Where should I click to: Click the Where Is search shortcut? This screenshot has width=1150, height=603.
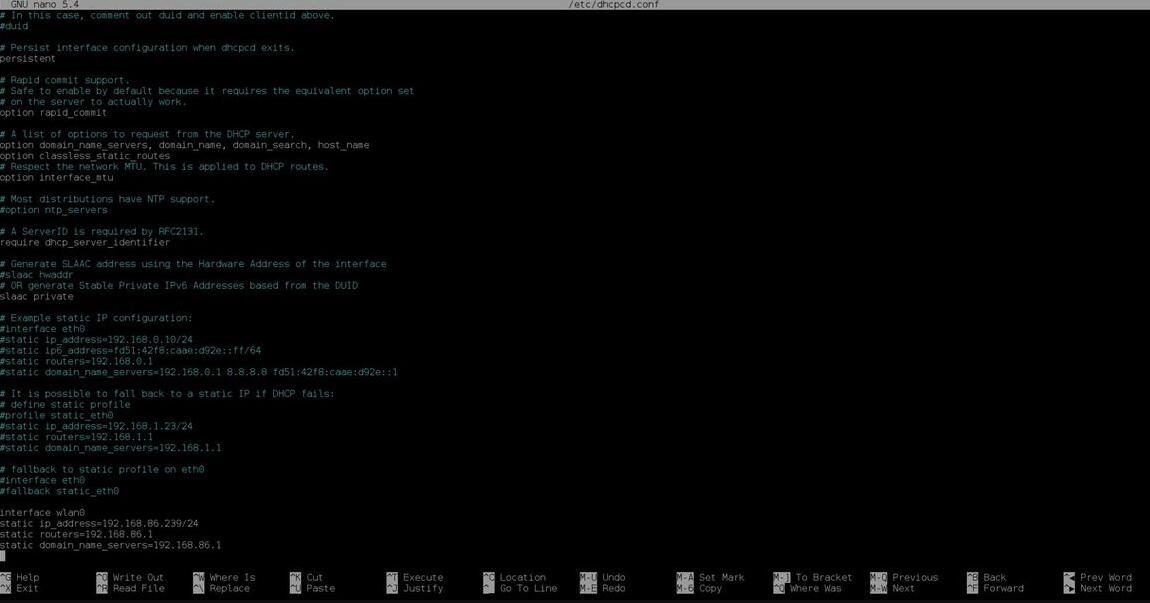232,578
